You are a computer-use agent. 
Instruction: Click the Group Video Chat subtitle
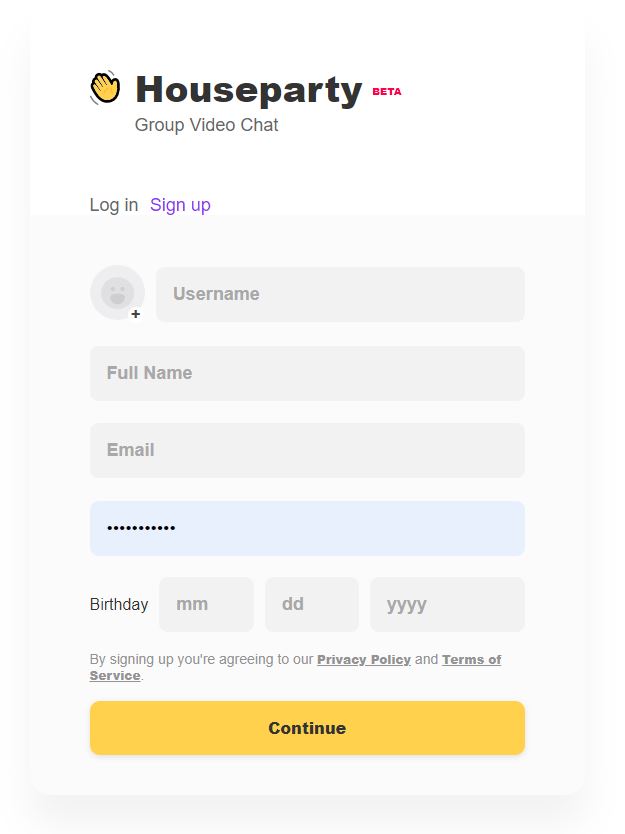pyautogui.click(x=206, y=125)
